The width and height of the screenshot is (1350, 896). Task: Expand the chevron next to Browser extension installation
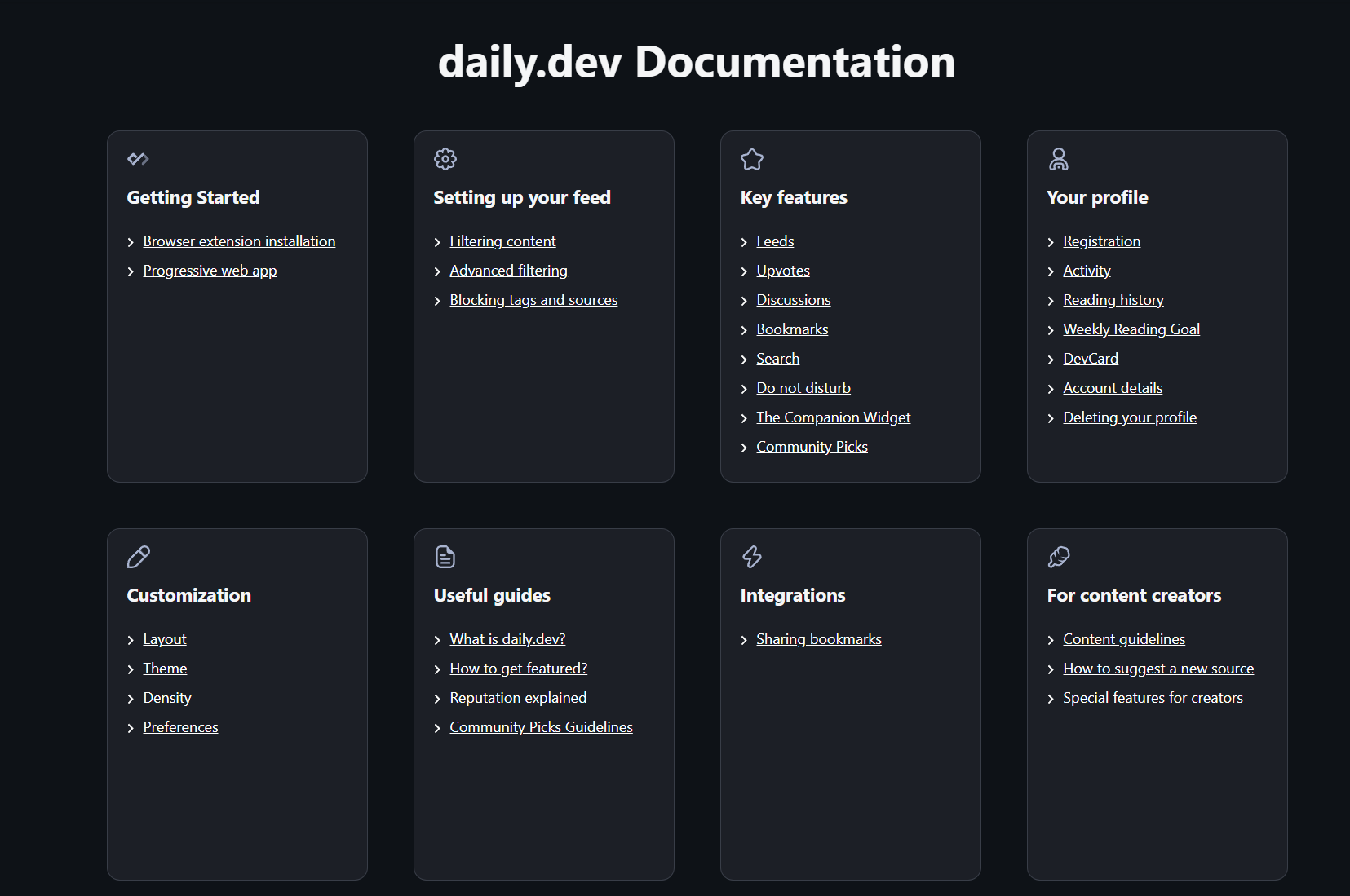(131, 241)
